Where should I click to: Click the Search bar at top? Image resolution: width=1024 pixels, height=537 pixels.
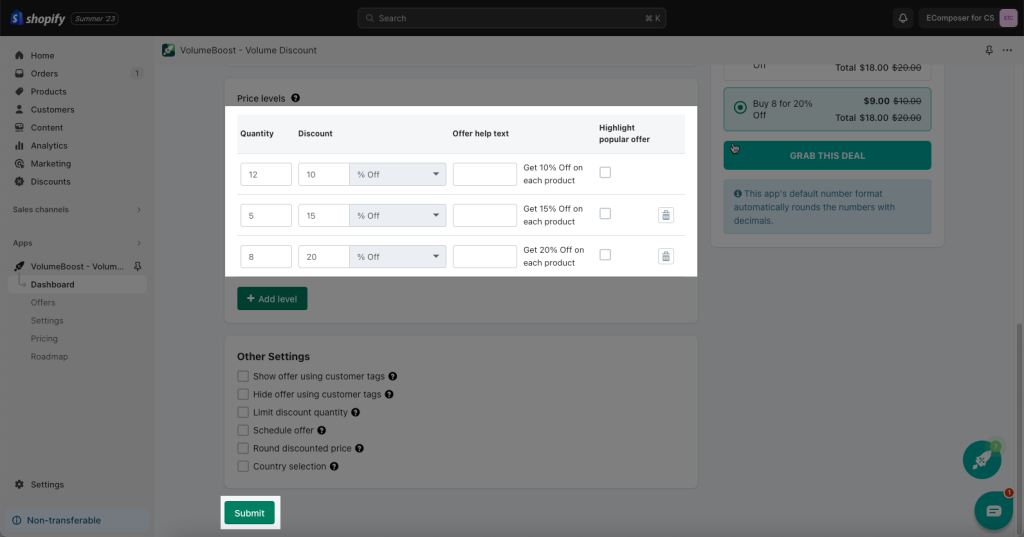pos(512,18)
